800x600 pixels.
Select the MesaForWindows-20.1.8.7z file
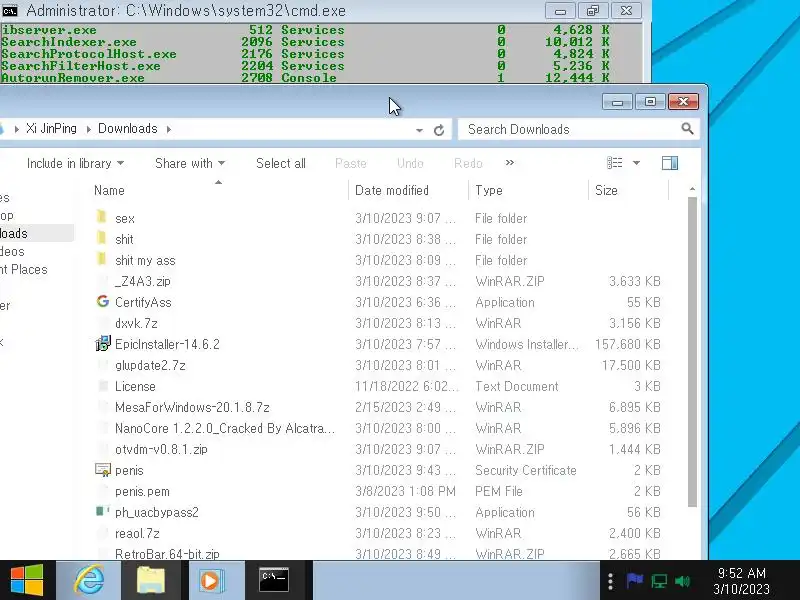coord(192,407)
